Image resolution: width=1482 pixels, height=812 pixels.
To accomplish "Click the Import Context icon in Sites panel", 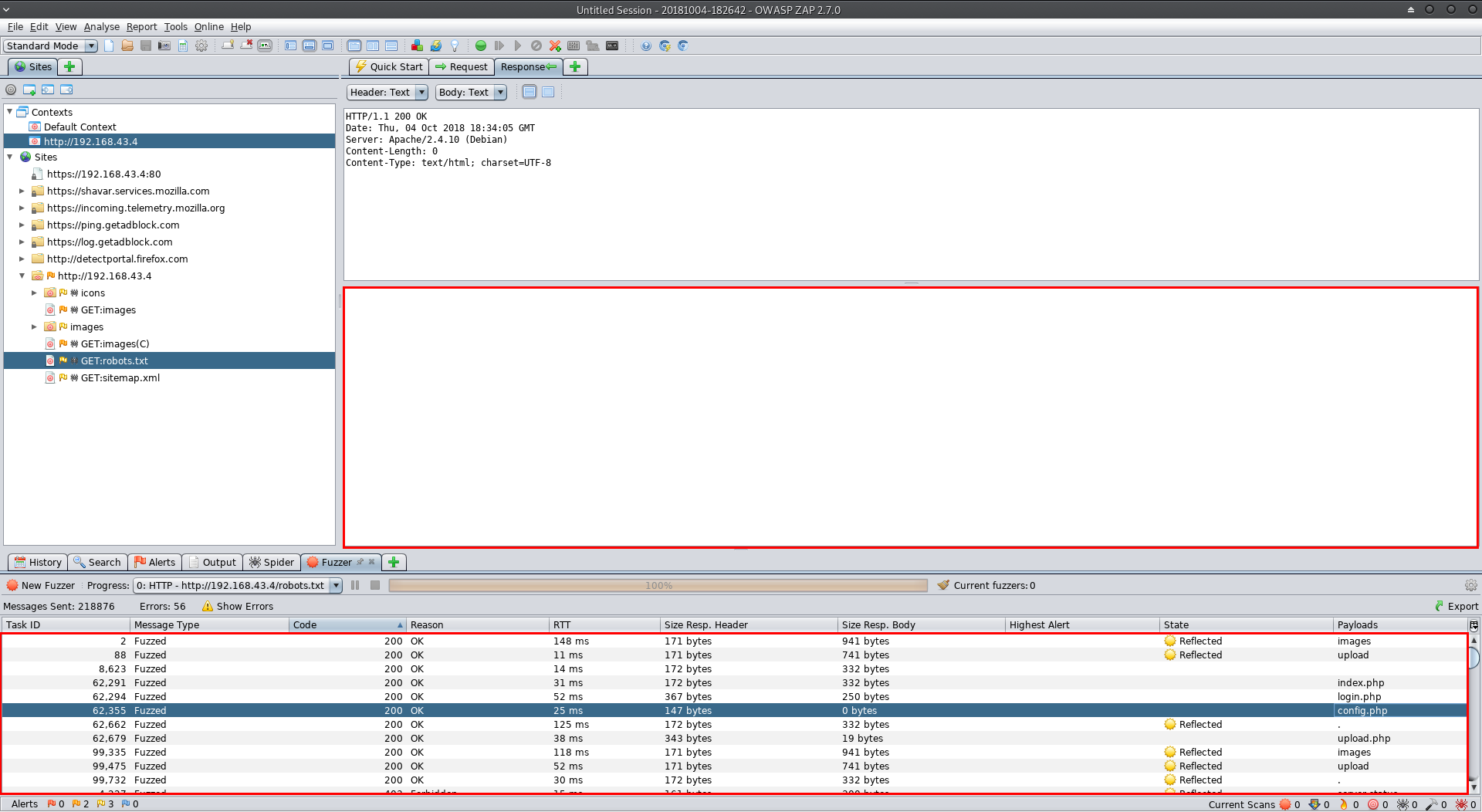I will 48,90.
